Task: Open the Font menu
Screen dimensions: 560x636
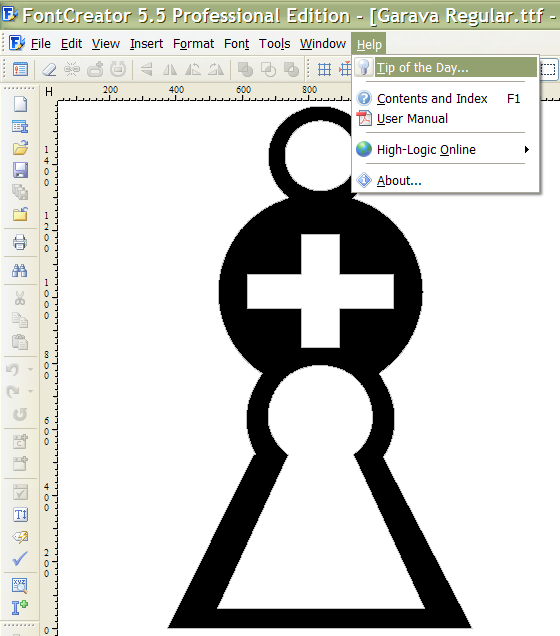Action: click(237, 43)
